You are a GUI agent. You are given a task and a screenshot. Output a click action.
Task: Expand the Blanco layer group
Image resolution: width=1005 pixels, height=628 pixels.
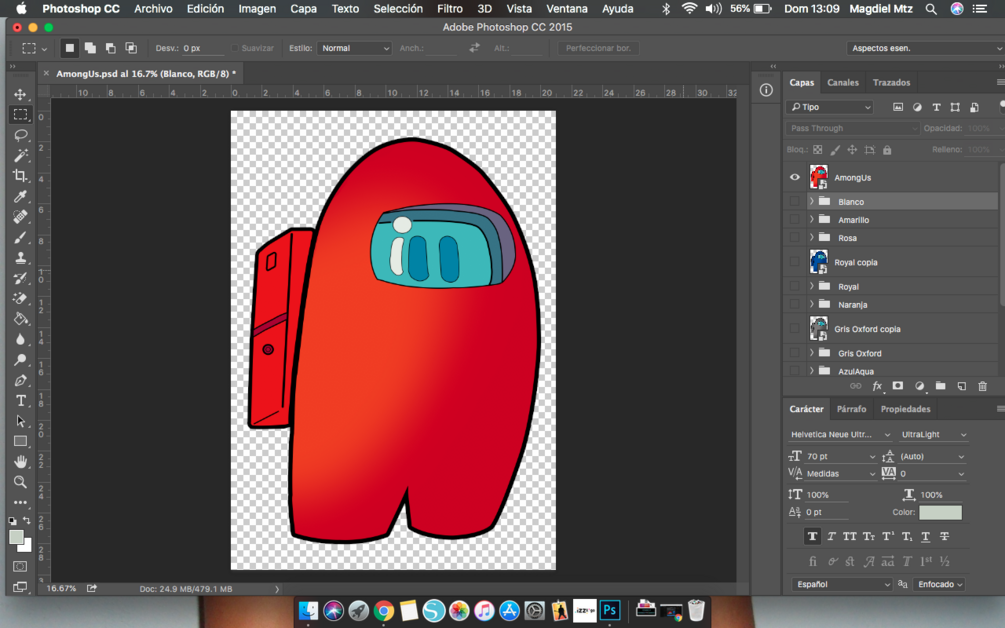(x=811, y=202)
